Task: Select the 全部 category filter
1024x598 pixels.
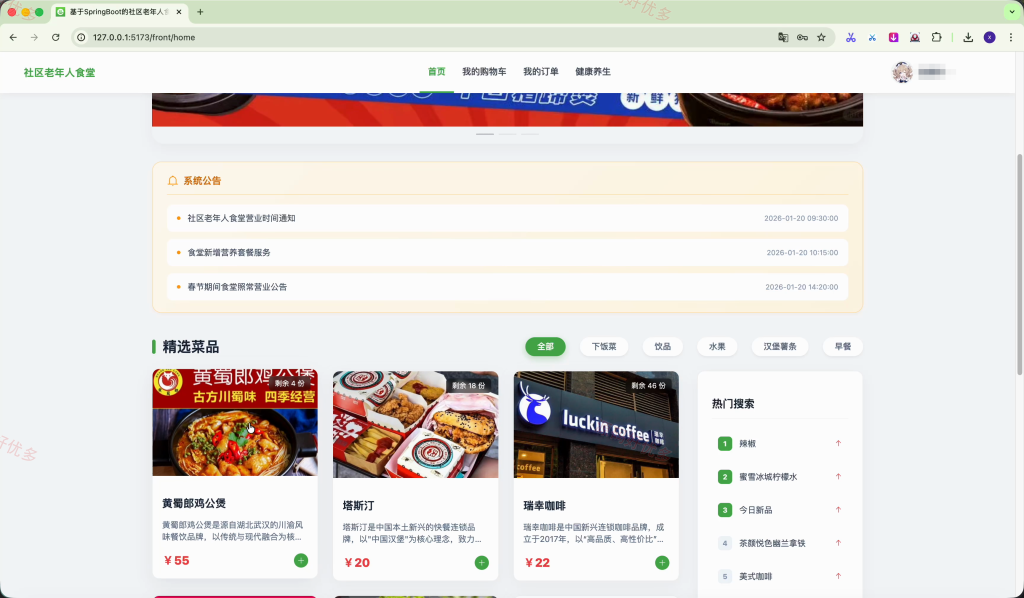Action: (545, 347)
